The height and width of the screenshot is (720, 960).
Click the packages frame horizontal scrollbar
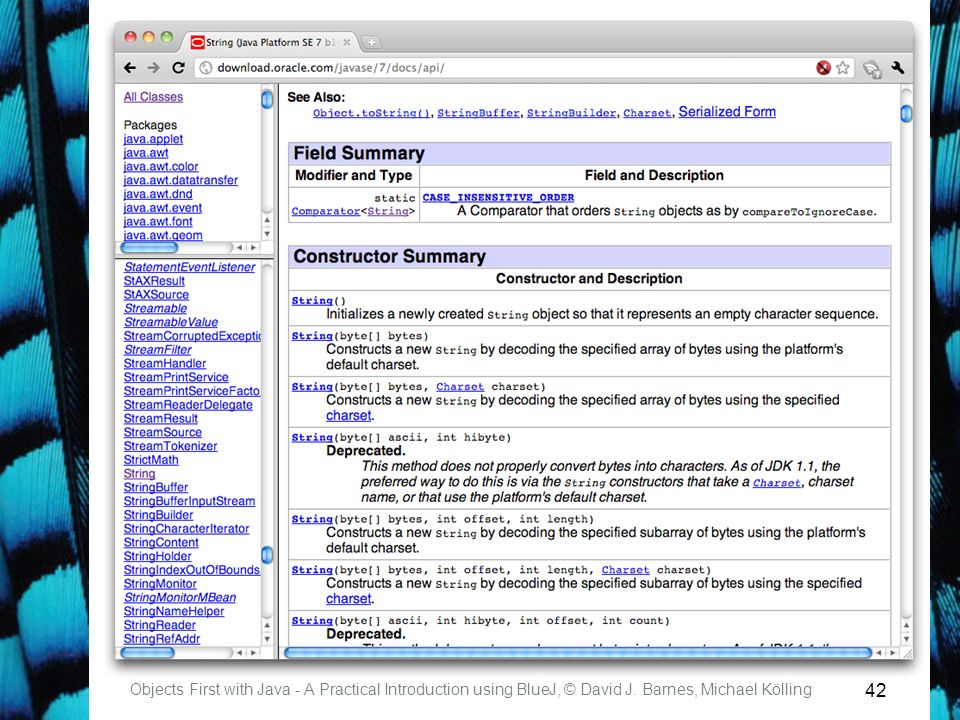point(149,247)
